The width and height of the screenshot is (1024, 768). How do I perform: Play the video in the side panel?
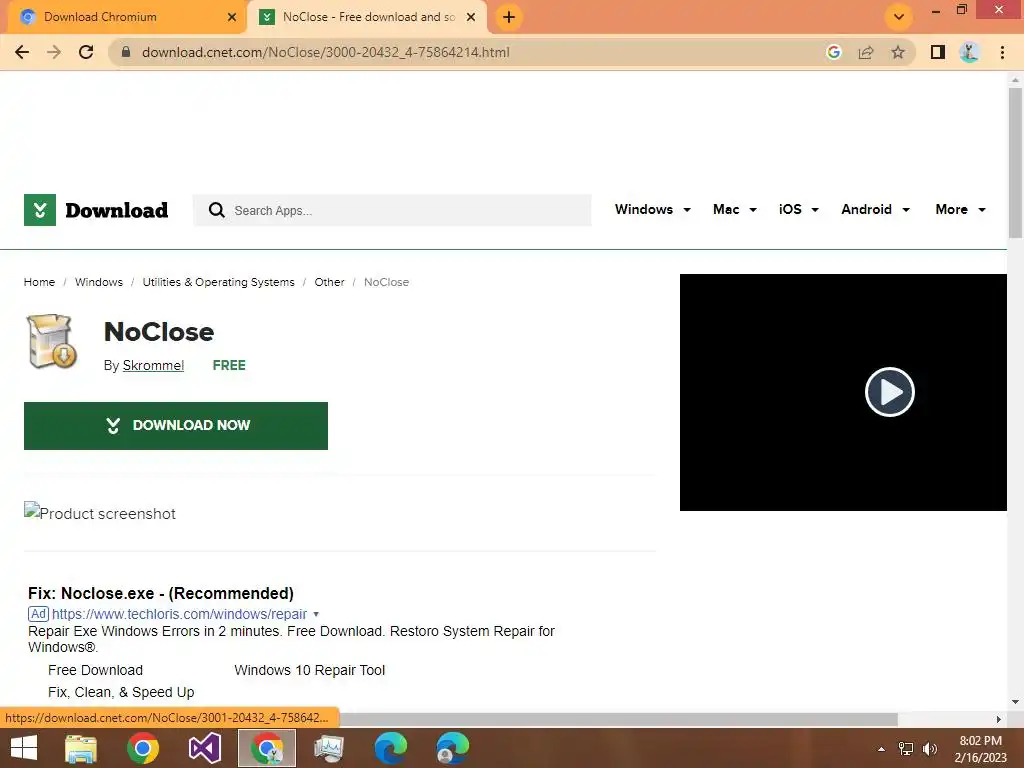[889, 392]
